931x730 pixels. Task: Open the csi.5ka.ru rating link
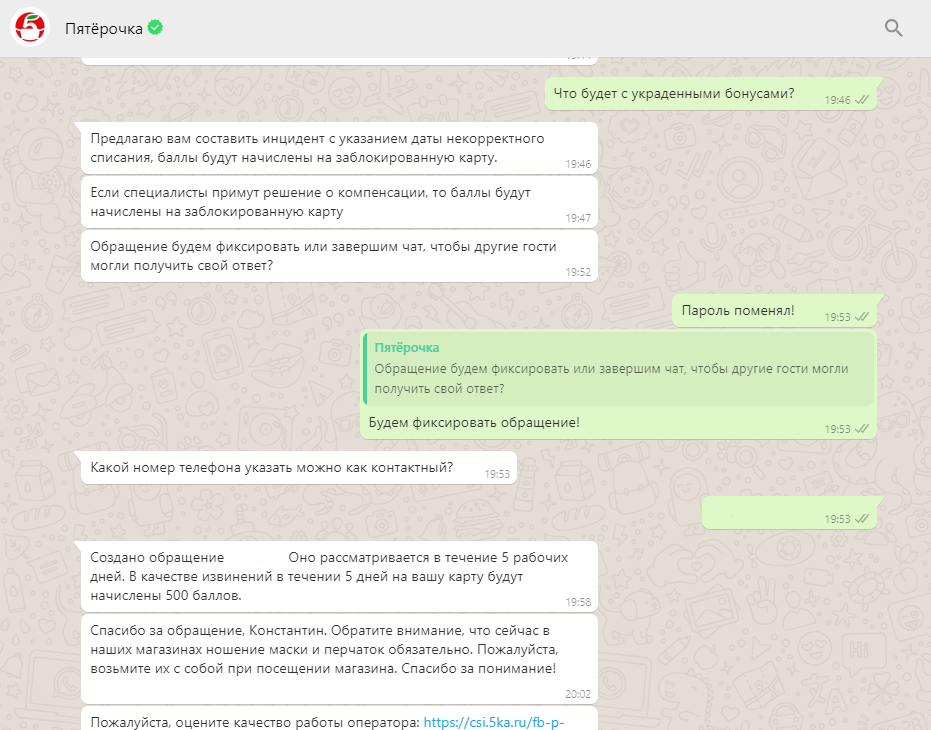496,721
